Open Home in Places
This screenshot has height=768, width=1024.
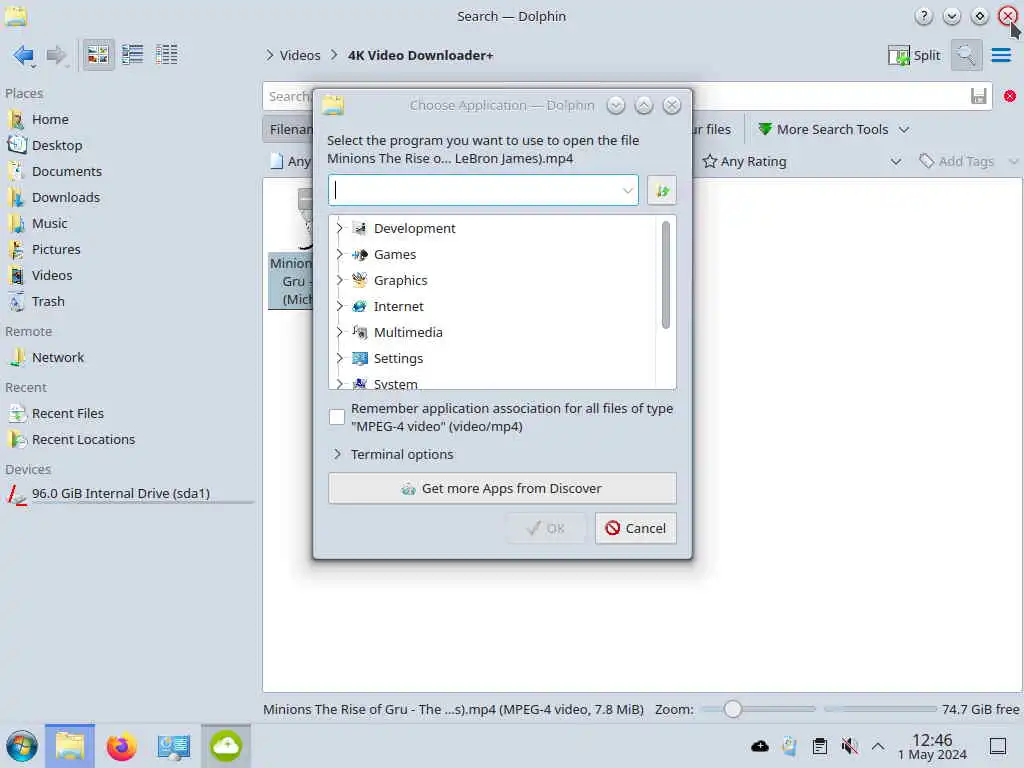click(x=50, y=120)
